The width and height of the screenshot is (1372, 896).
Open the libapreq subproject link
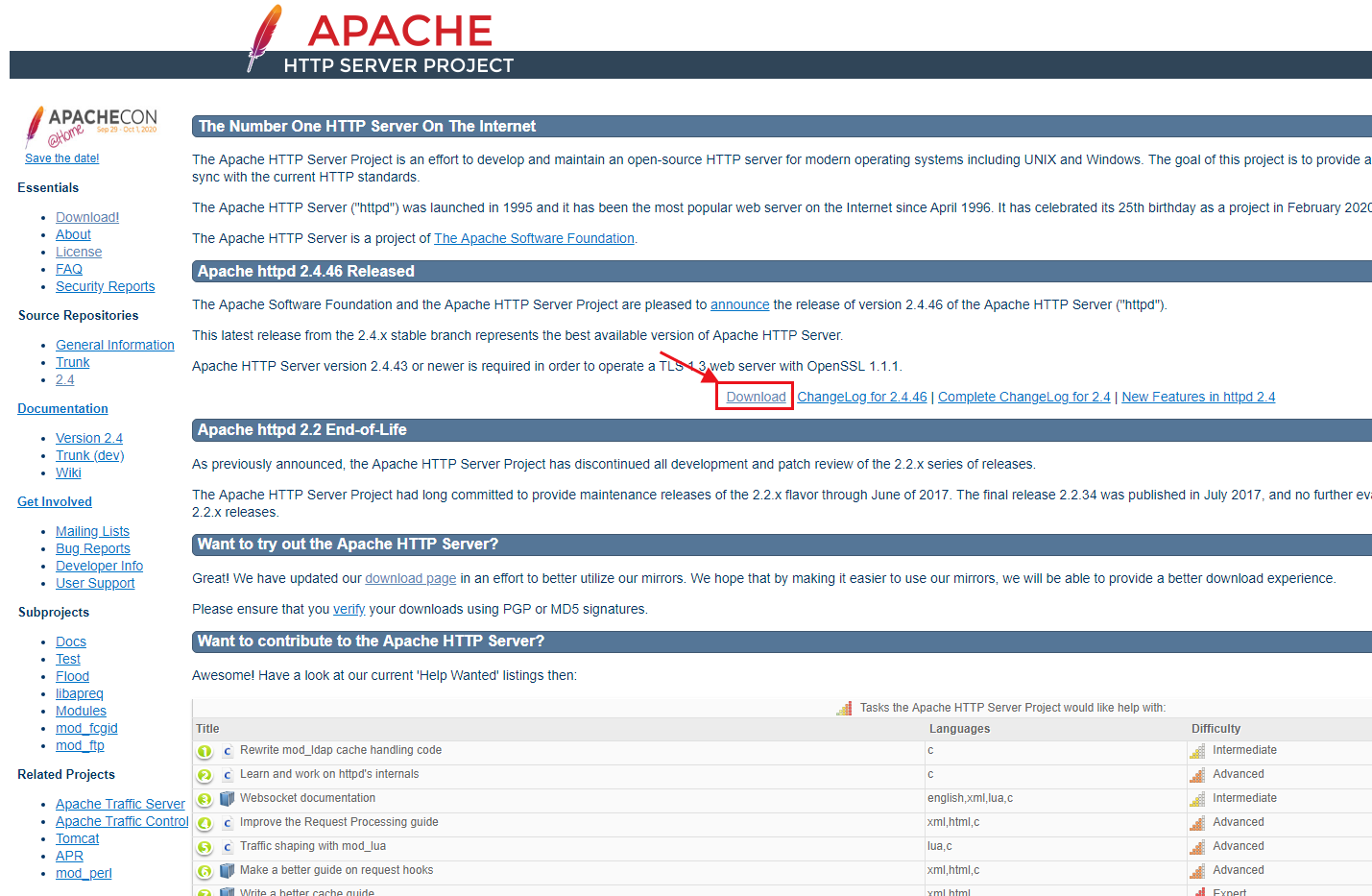coord(80,693)
